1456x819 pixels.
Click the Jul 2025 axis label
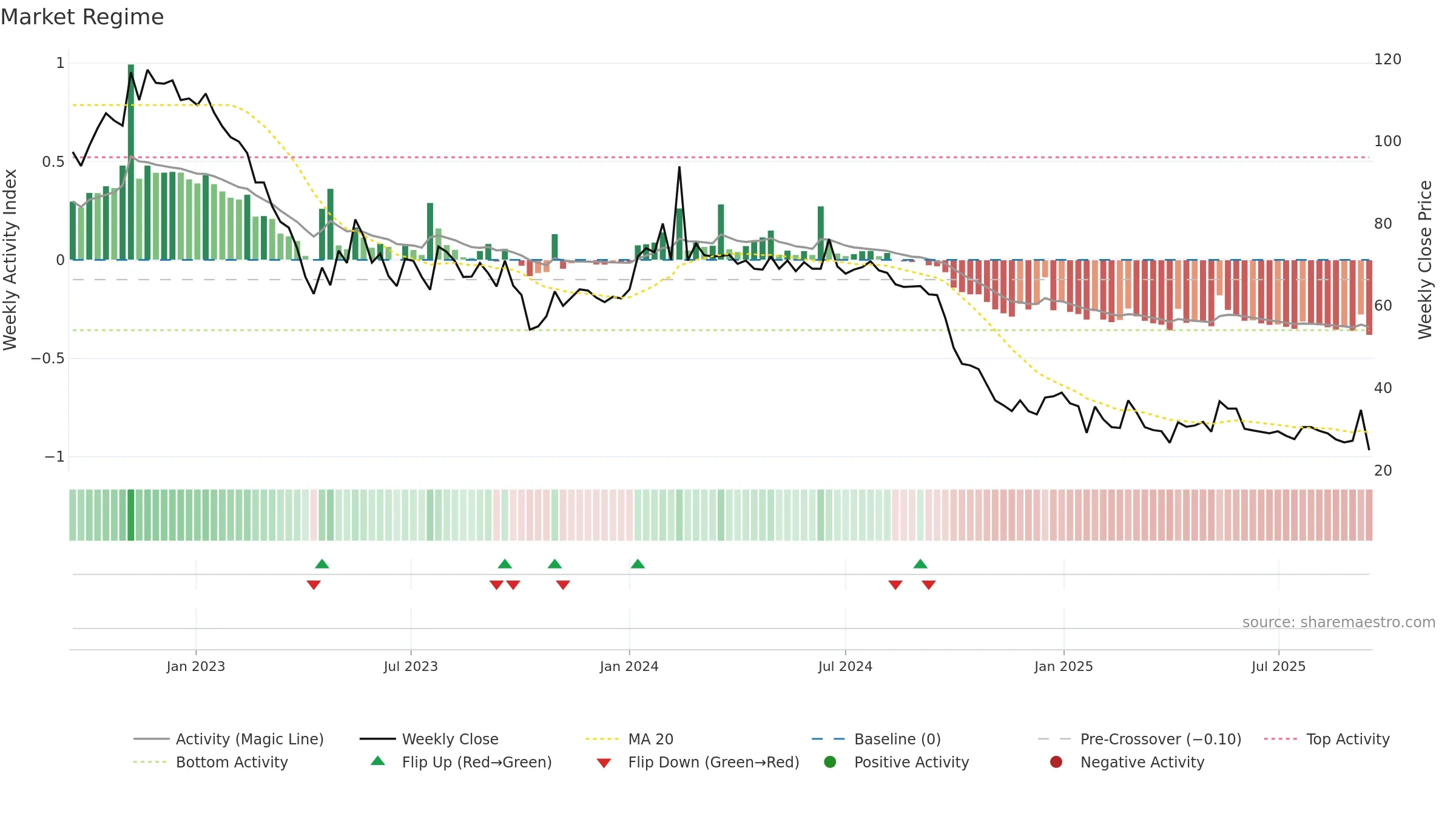1278,666
